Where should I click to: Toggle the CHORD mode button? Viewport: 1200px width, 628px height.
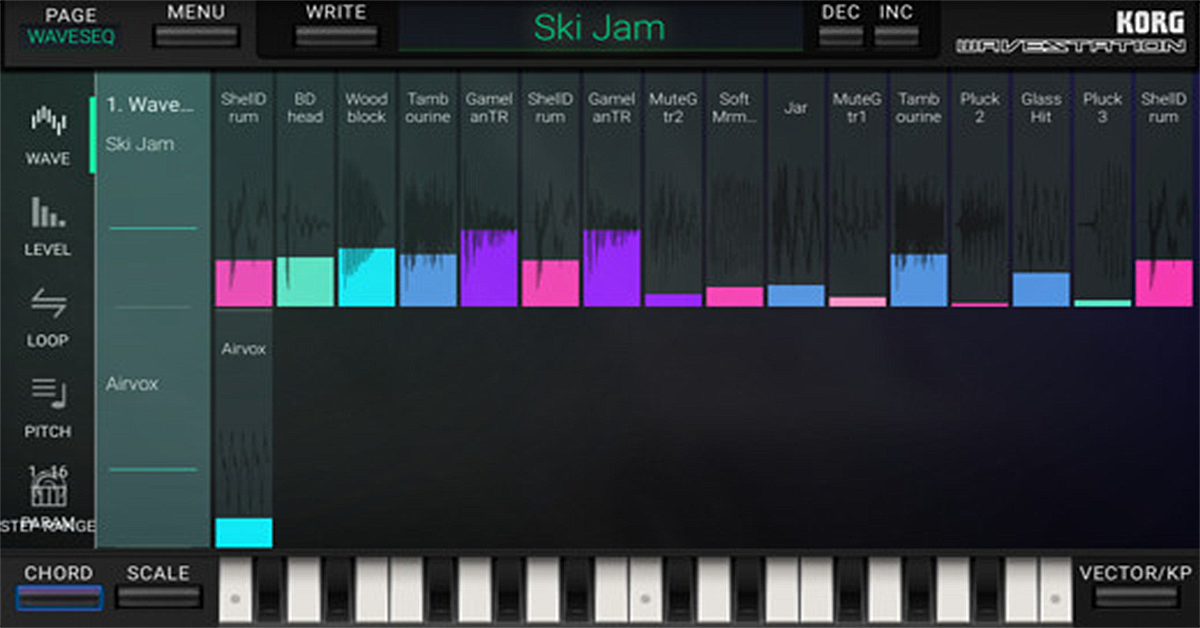(59, 597)
